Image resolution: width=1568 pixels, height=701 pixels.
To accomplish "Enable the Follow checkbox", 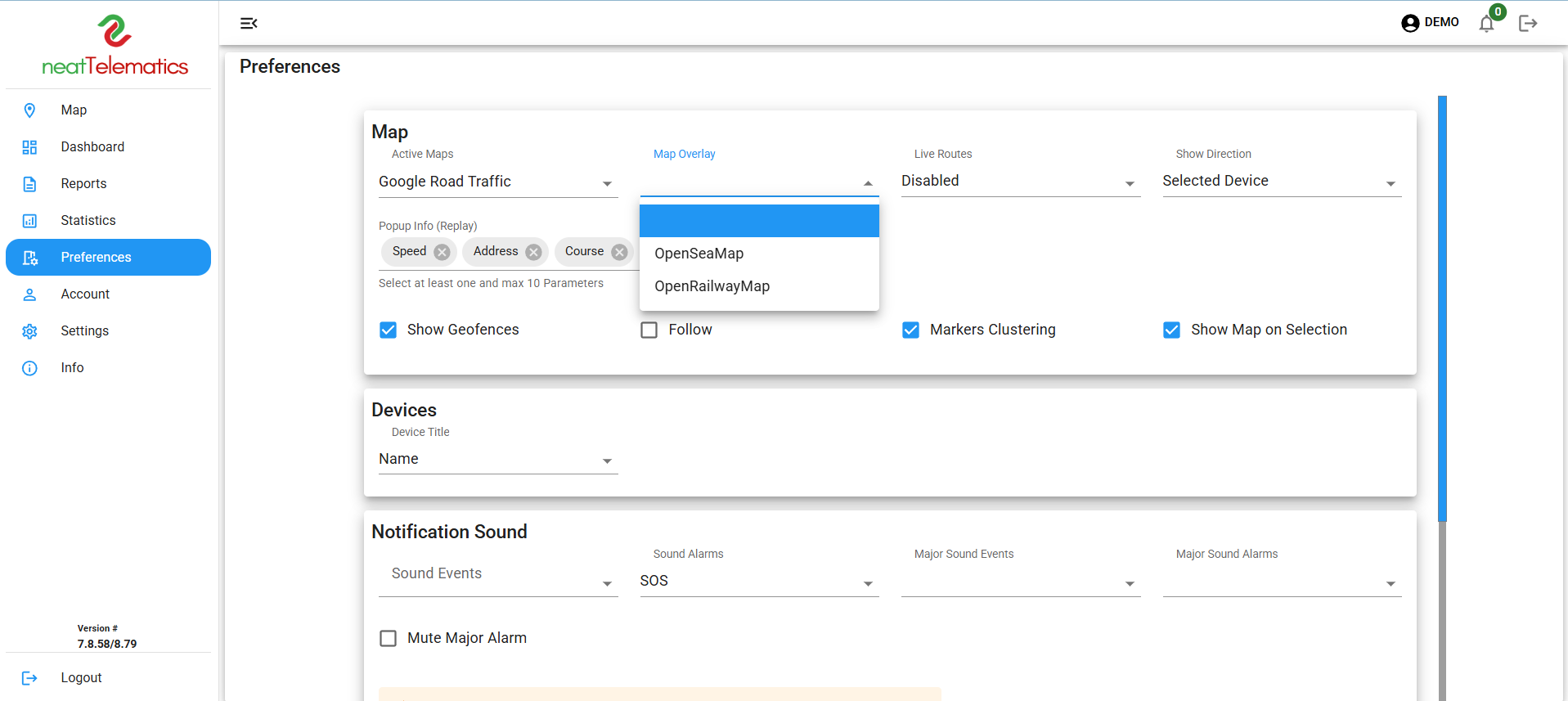I will (x=649, y=330).
